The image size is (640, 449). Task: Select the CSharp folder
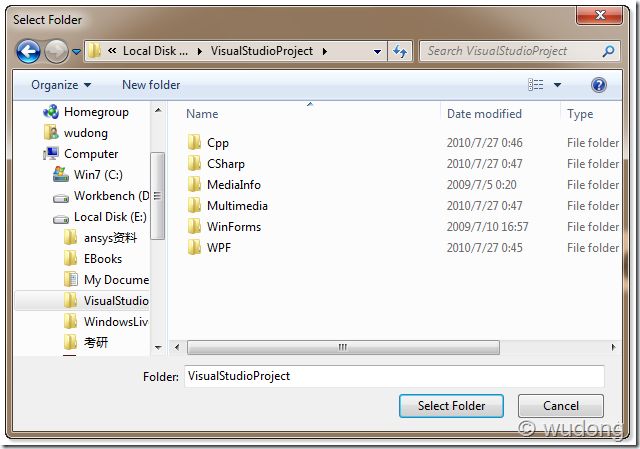point(226,164)
